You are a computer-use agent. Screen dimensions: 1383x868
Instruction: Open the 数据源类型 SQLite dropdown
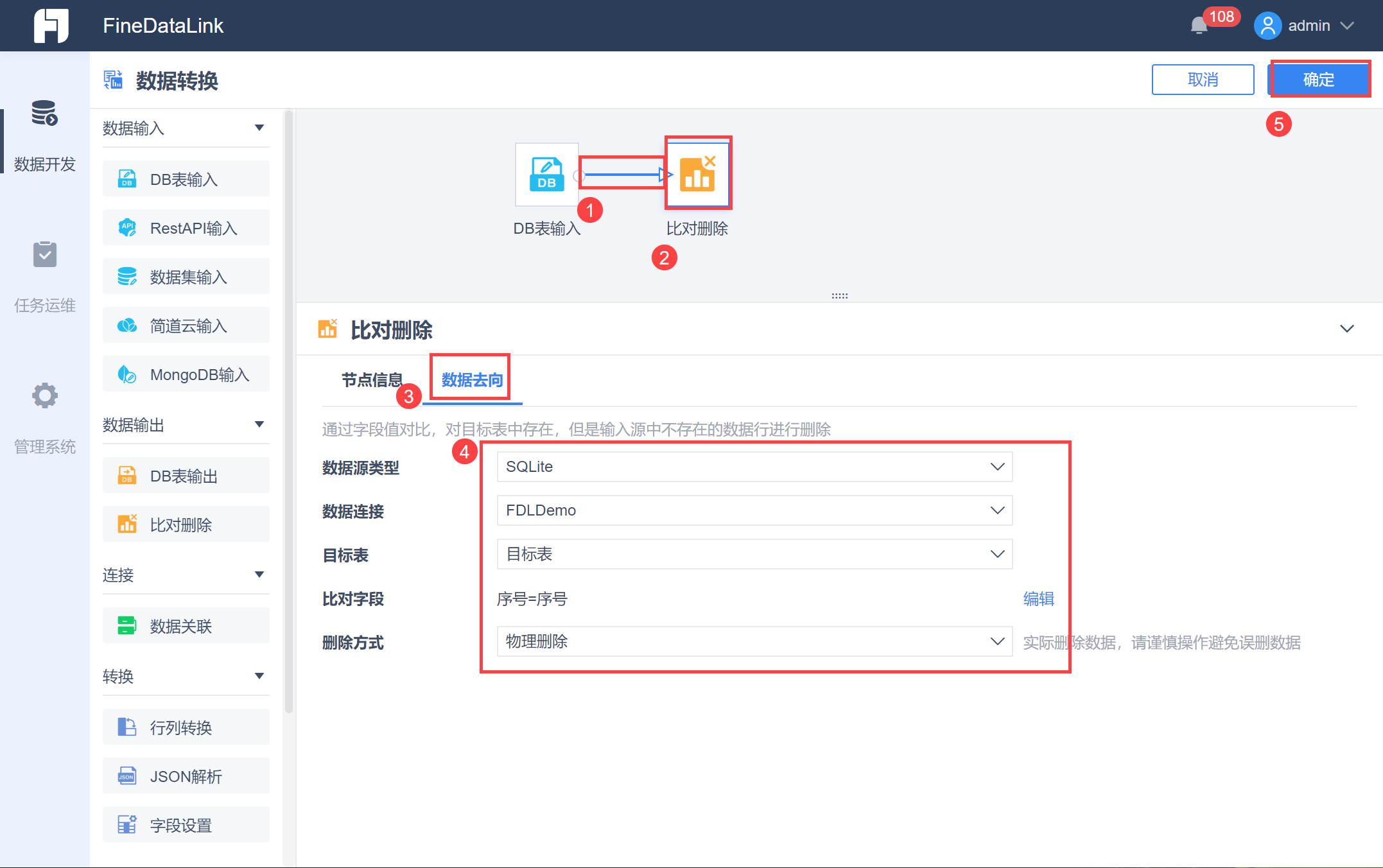point(754,467)
